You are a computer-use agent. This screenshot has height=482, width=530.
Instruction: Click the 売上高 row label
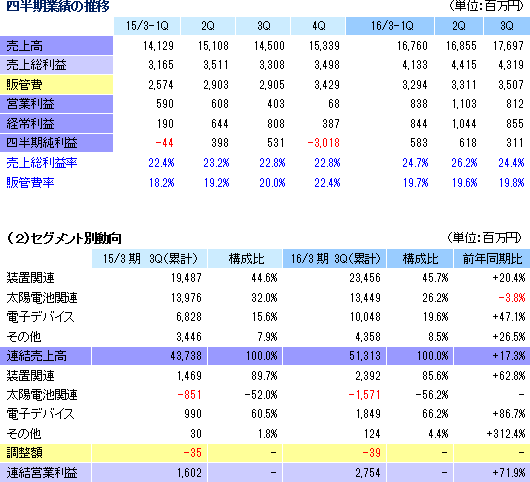point(56,46)
